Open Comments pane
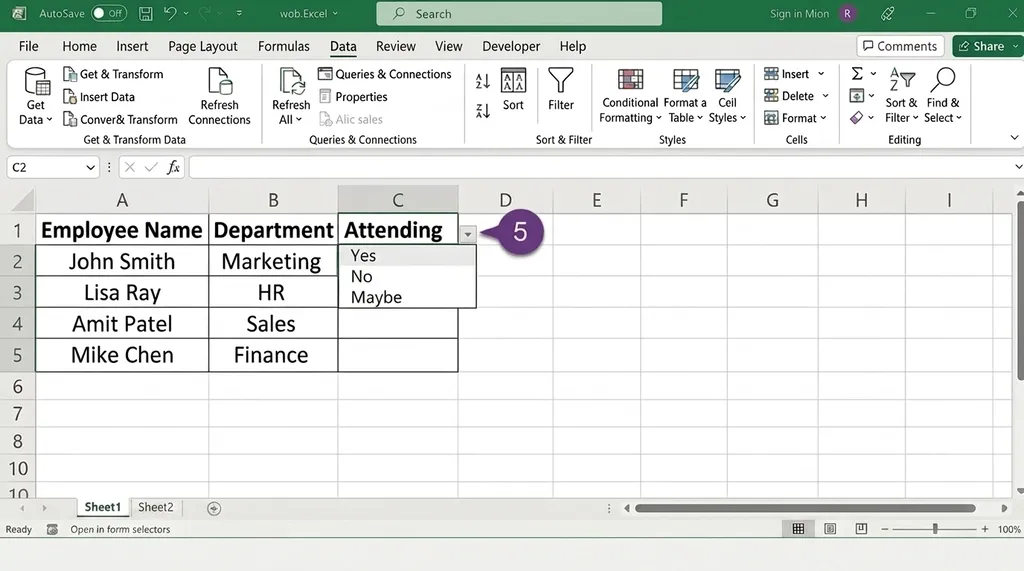Image resolution: width=1024 pixels, height=571 pixels. click(x=900, y=46)
